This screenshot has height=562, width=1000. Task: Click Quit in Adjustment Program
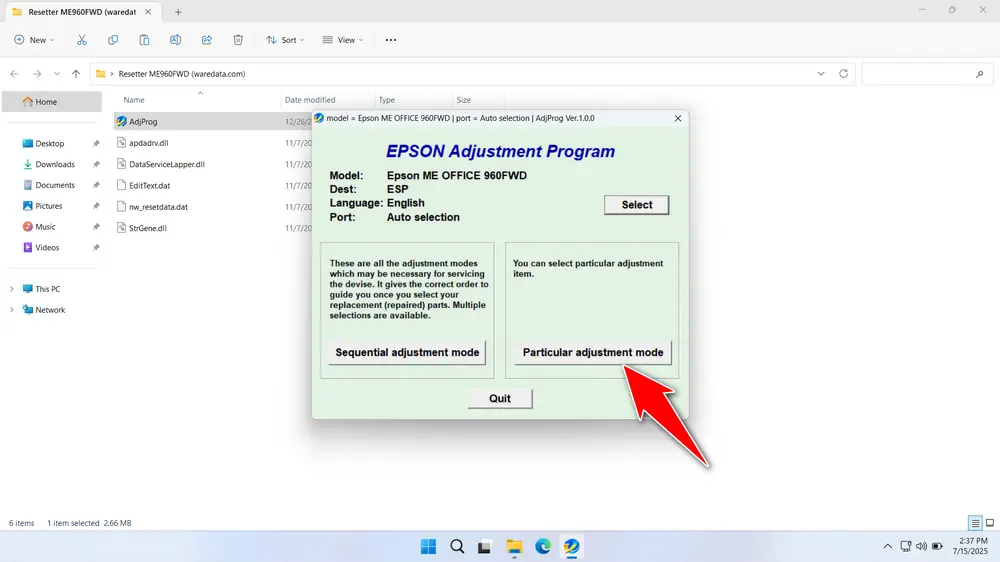pyautogui.click(x=499, y=399)
